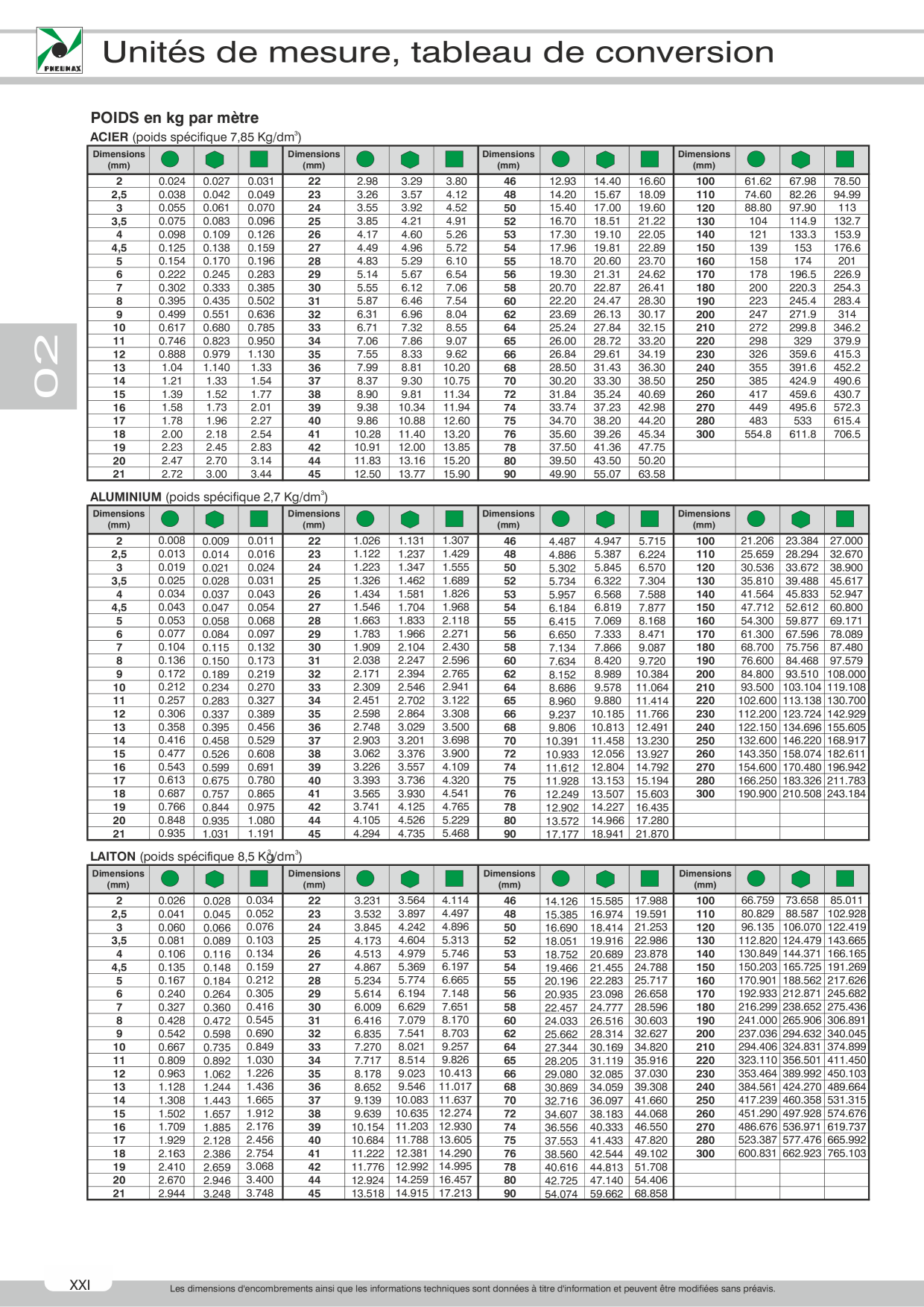The image size is (924, 1307).
Task: Click the LAITON square icon above 85.011
Action: [845, 879]
